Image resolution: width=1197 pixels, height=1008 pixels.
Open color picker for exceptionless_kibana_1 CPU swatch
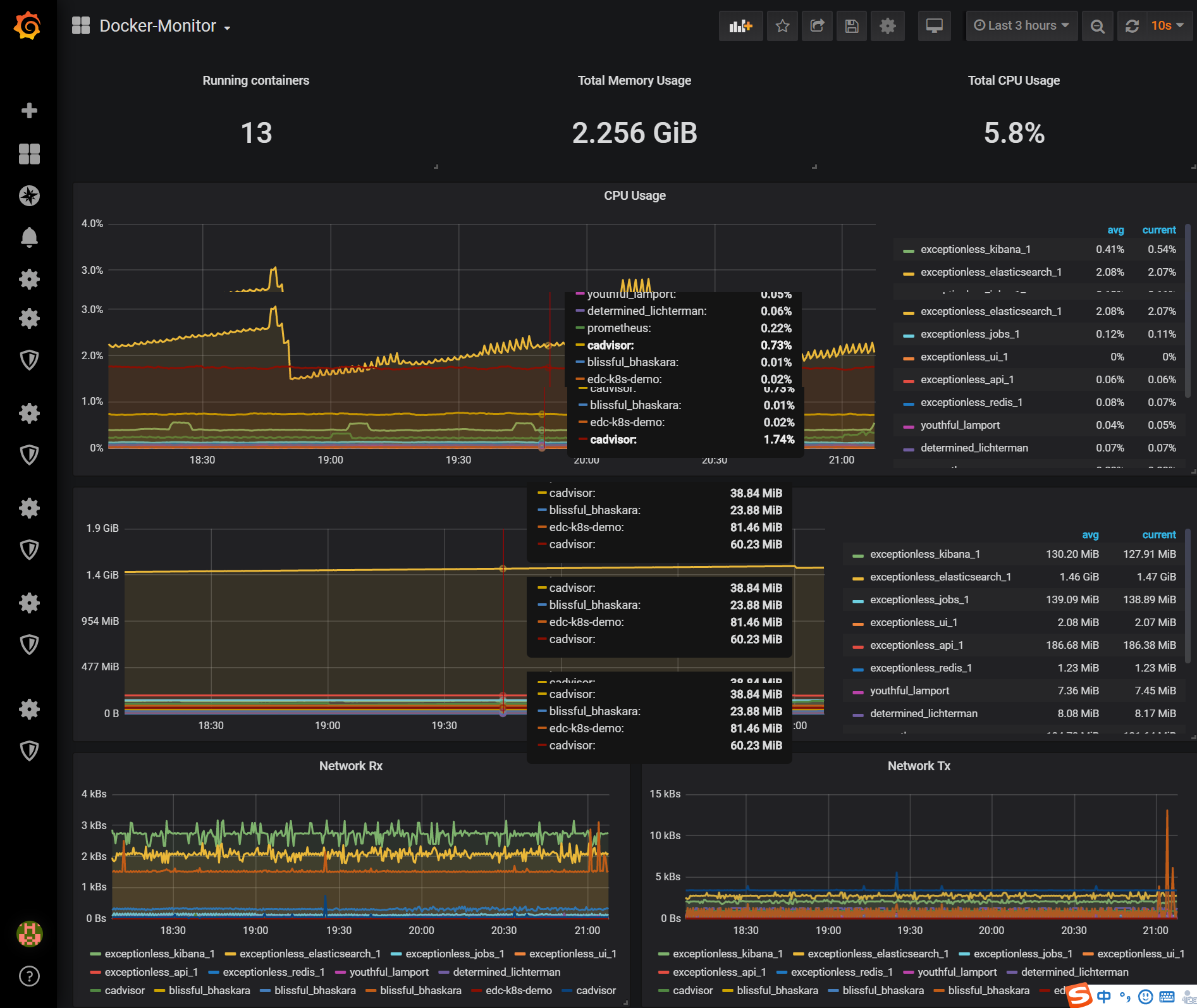click(x=909, y=251)
